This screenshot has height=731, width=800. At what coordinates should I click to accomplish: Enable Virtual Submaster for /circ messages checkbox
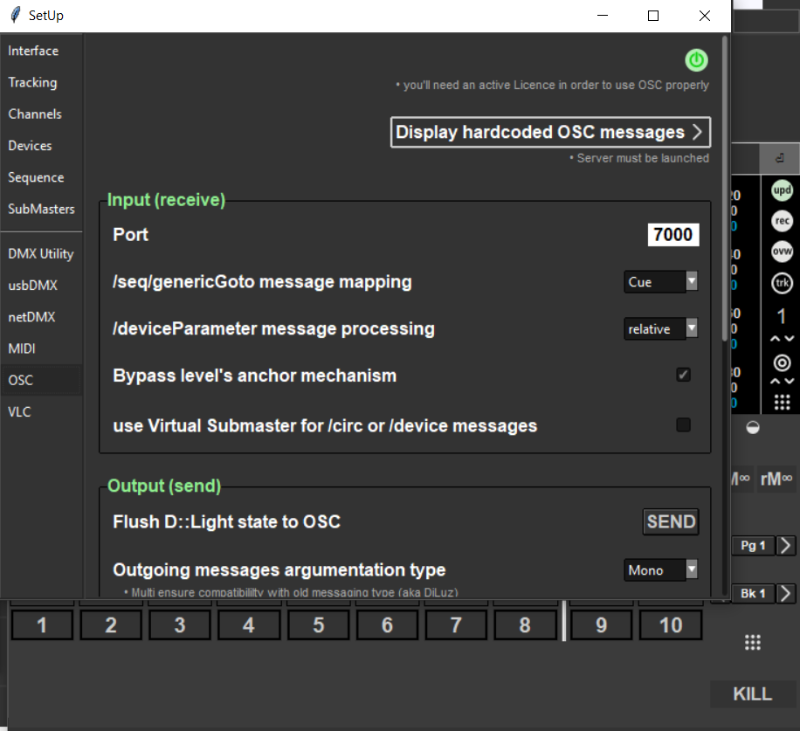click(x=683, y=425)
